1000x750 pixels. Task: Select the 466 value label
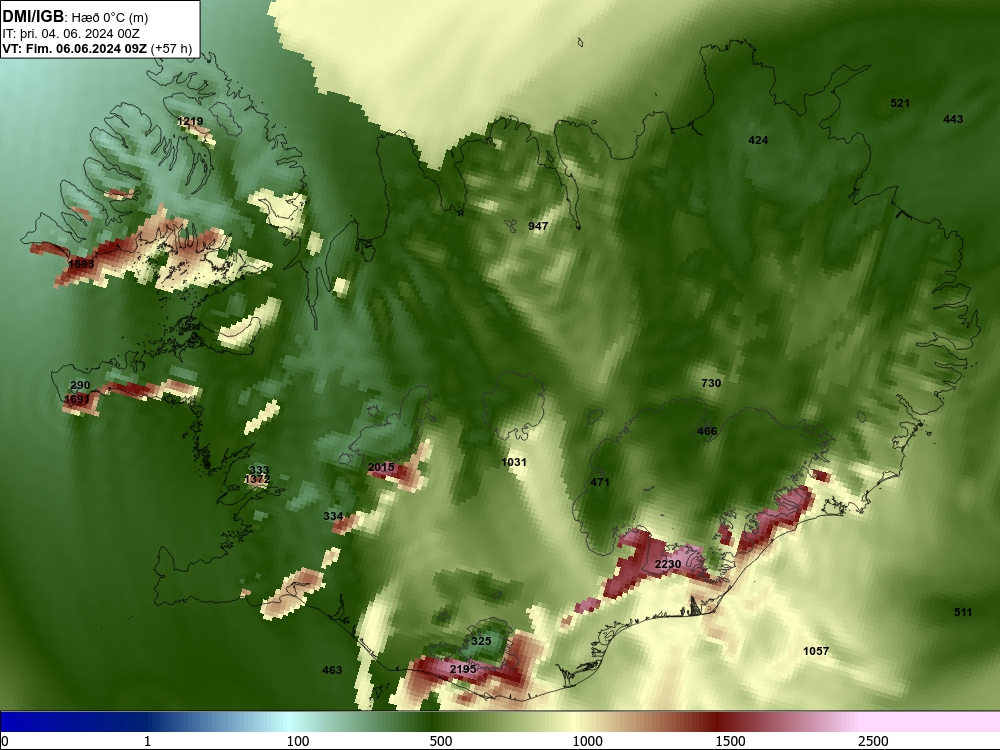click(707, 431)
